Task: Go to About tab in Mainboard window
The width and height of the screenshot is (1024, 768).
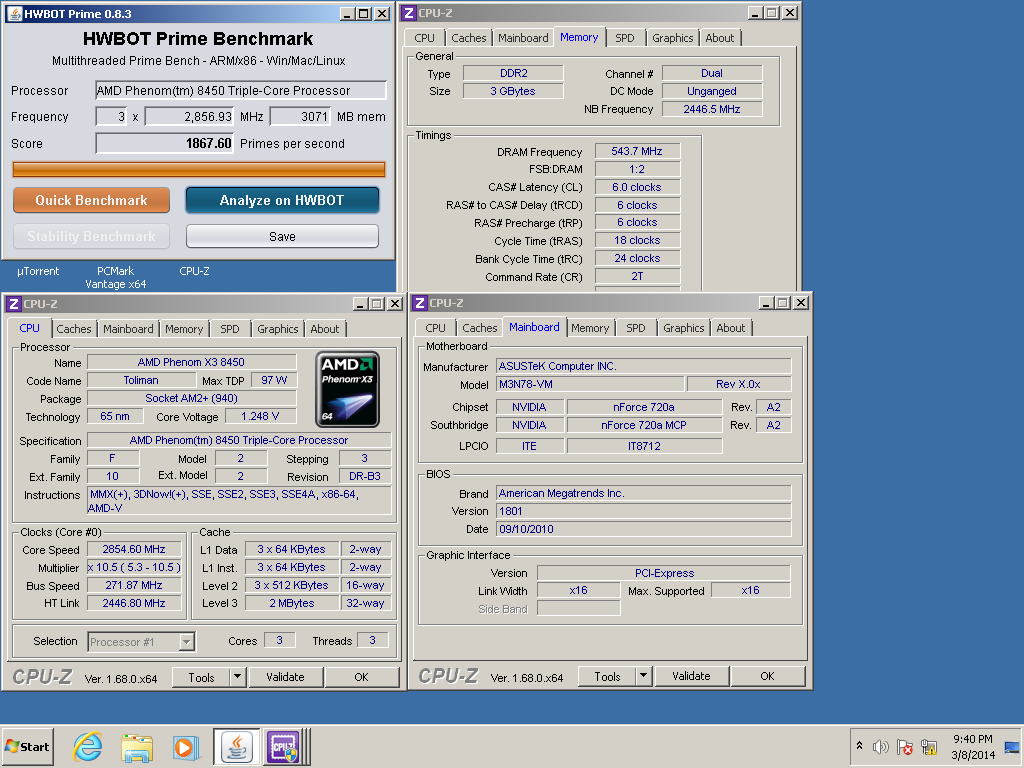Action: coord(731,328)
